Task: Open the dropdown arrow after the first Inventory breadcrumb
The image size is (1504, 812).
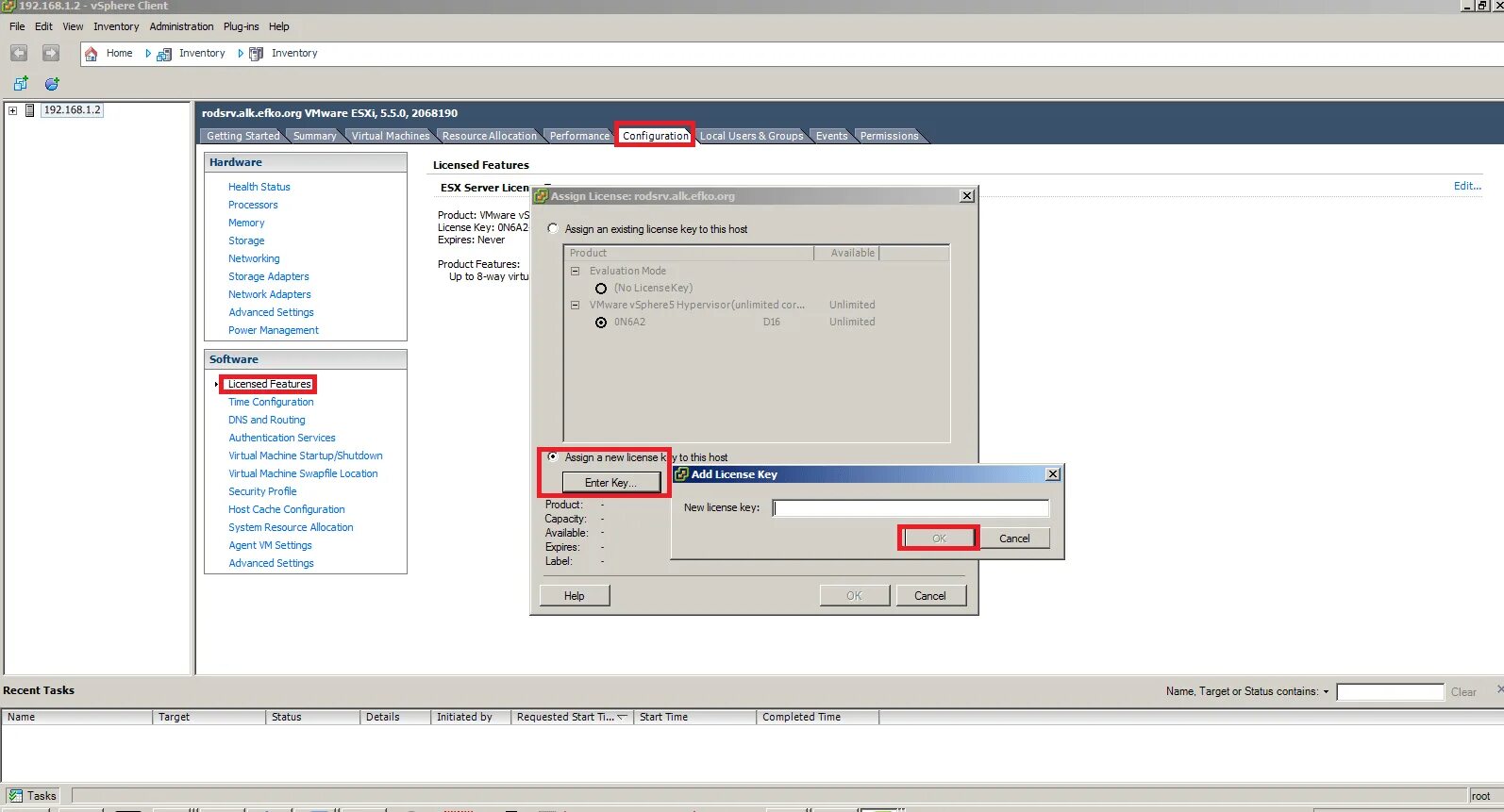Action: point(241,54)
